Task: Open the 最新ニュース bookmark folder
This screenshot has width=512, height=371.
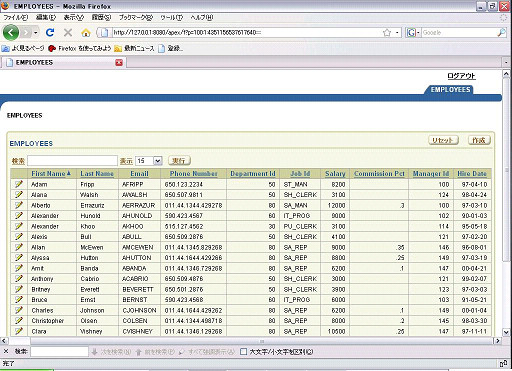Action: (x=135, y=49)
